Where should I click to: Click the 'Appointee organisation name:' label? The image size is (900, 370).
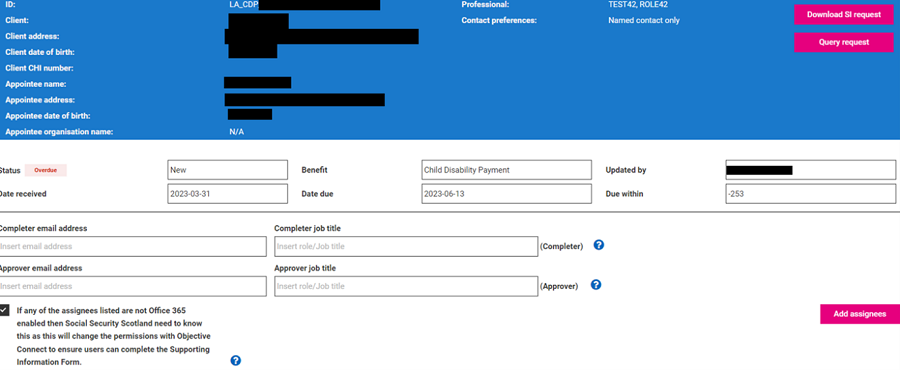point(59,132)
